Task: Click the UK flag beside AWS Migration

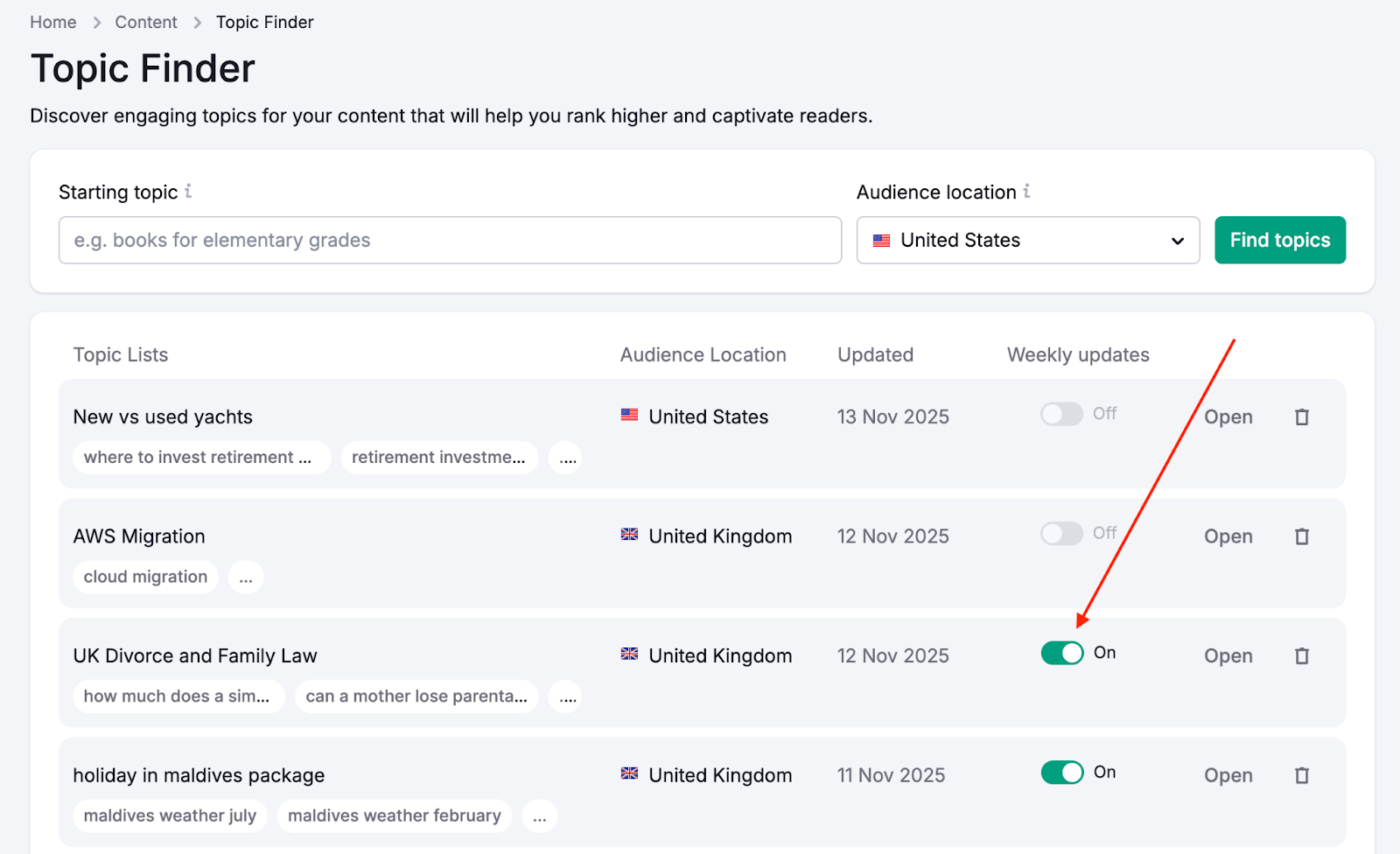Action: click(629, 535)
